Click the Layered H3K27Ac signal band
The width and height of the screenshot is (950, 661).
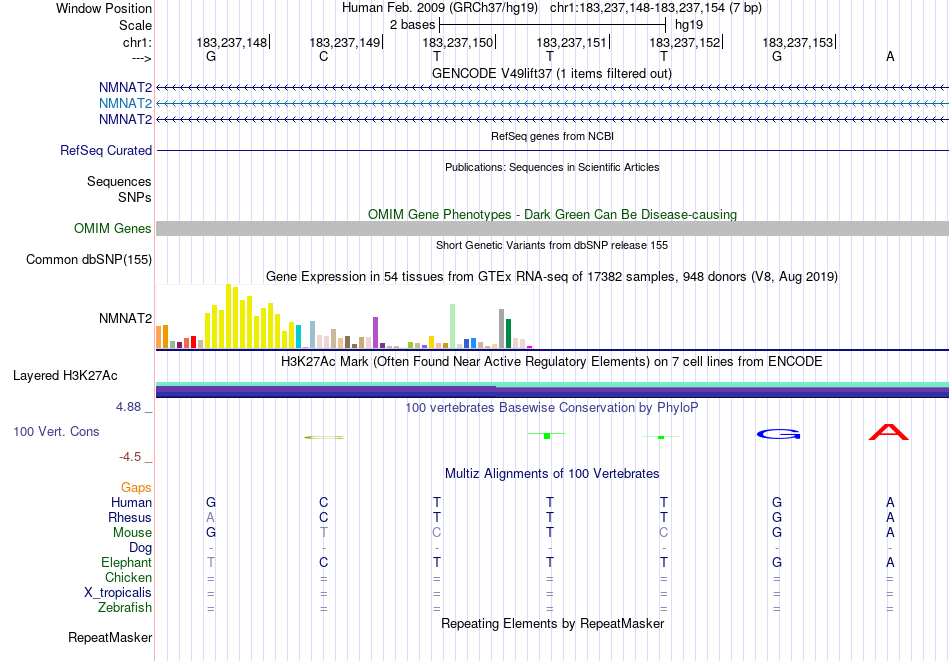[552, 390]
